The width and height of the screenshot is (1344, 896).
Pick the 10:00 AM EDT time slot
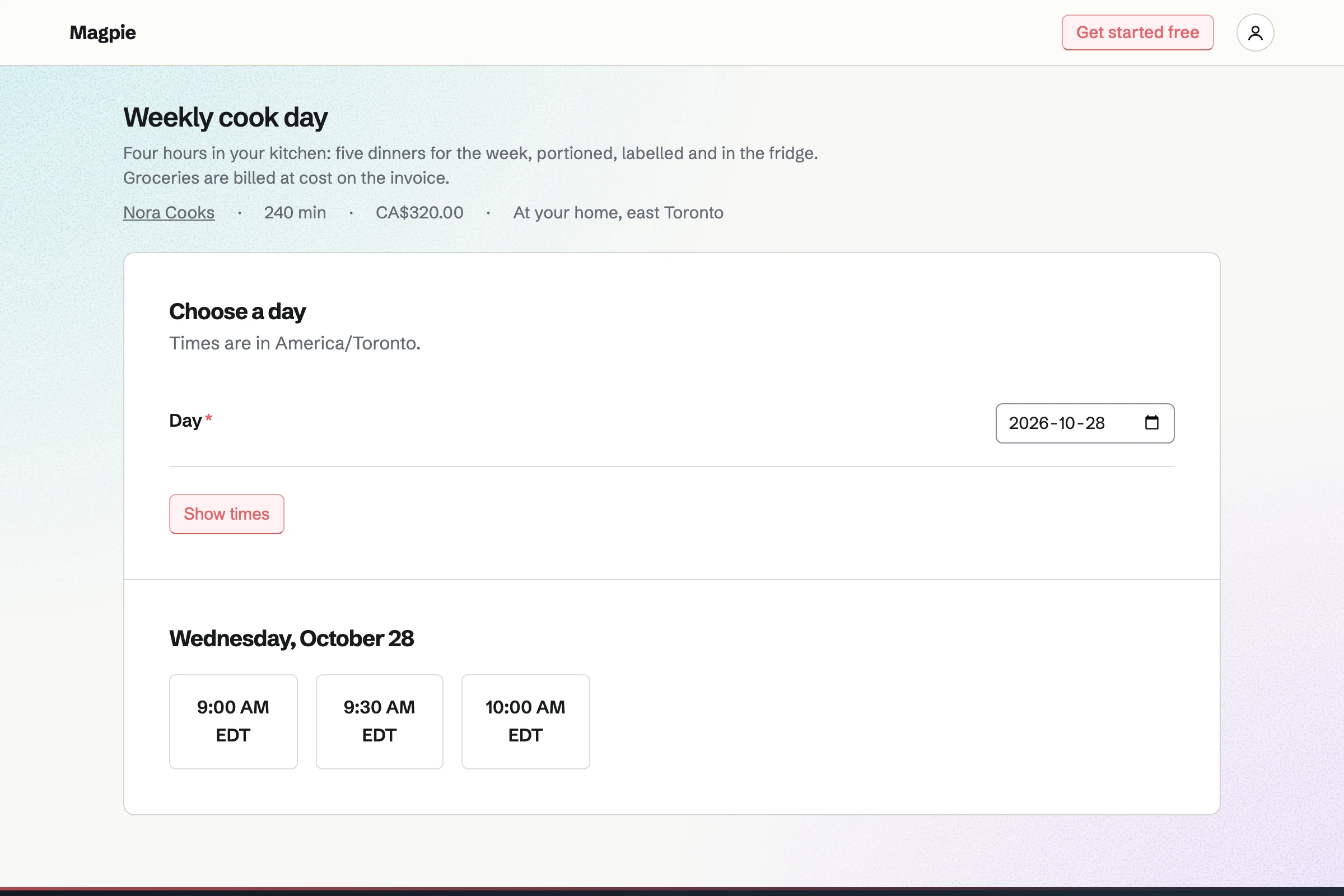pos(525,721)
